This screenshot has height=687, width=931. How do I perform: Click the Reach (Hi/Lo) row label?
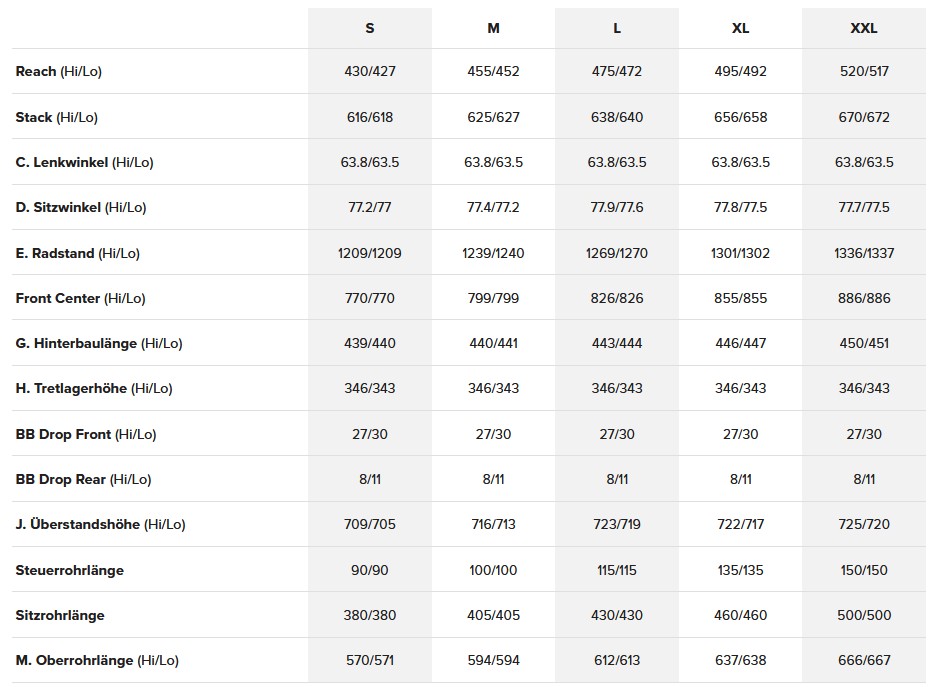coord(58,72)
